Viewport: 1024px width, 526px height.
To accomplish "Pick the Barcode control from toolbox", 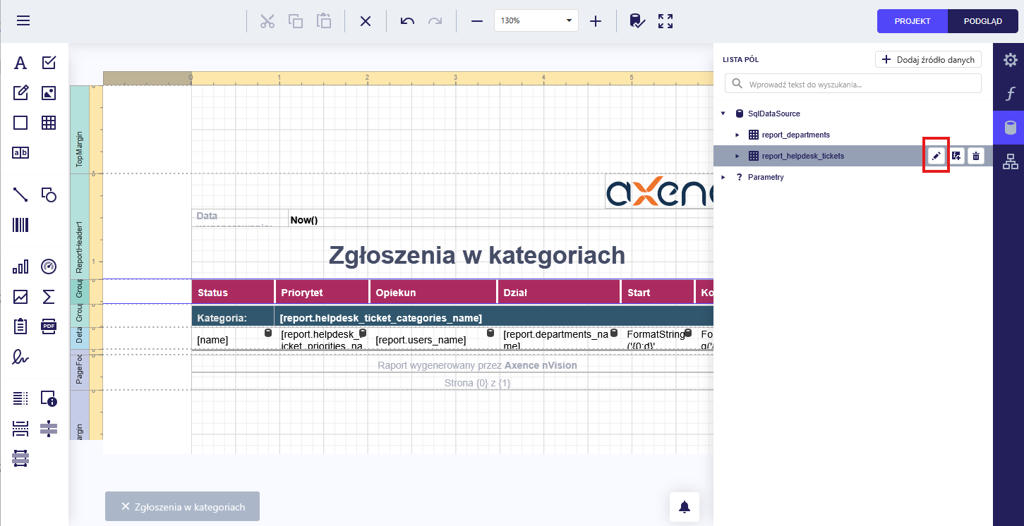I will click(20, 225).
